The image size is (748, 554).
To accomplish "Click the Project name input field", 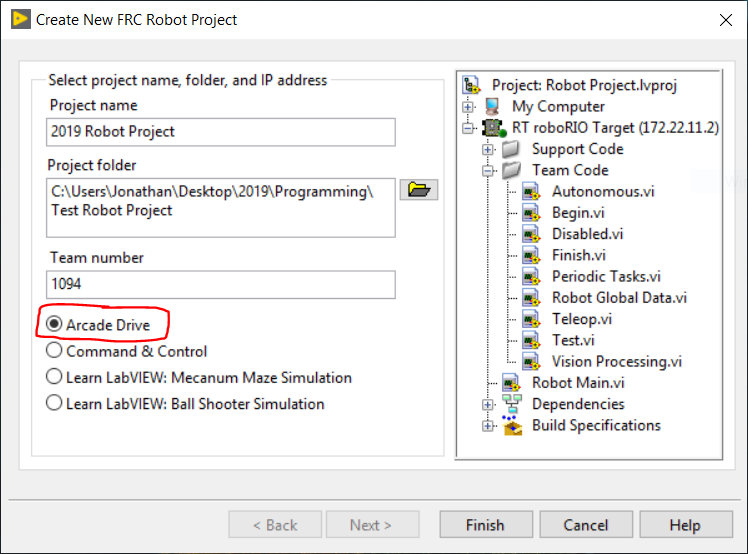I will point(221,132).
